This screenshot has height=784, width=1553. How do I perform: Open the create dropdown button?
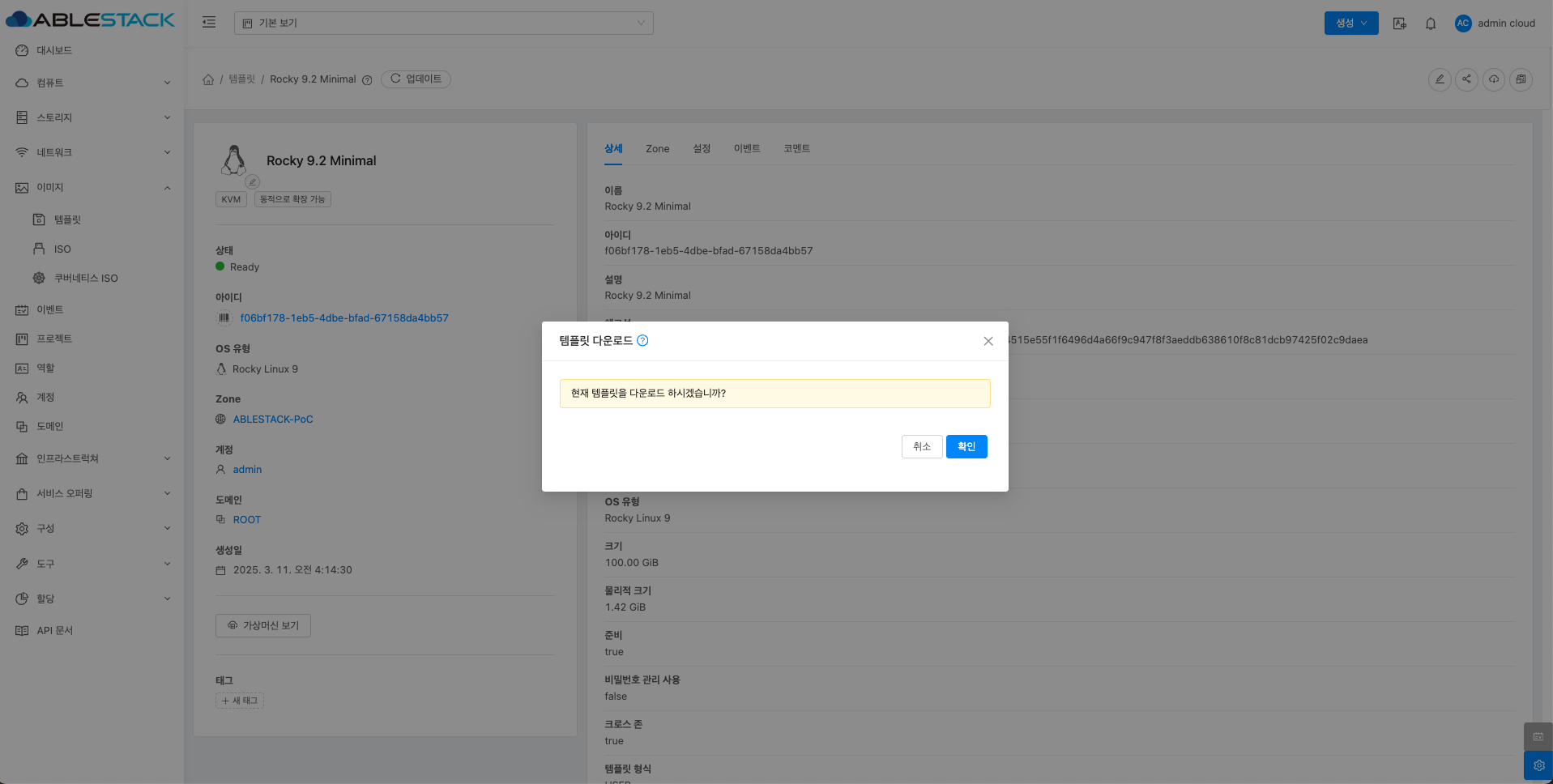click(1350, 23)
